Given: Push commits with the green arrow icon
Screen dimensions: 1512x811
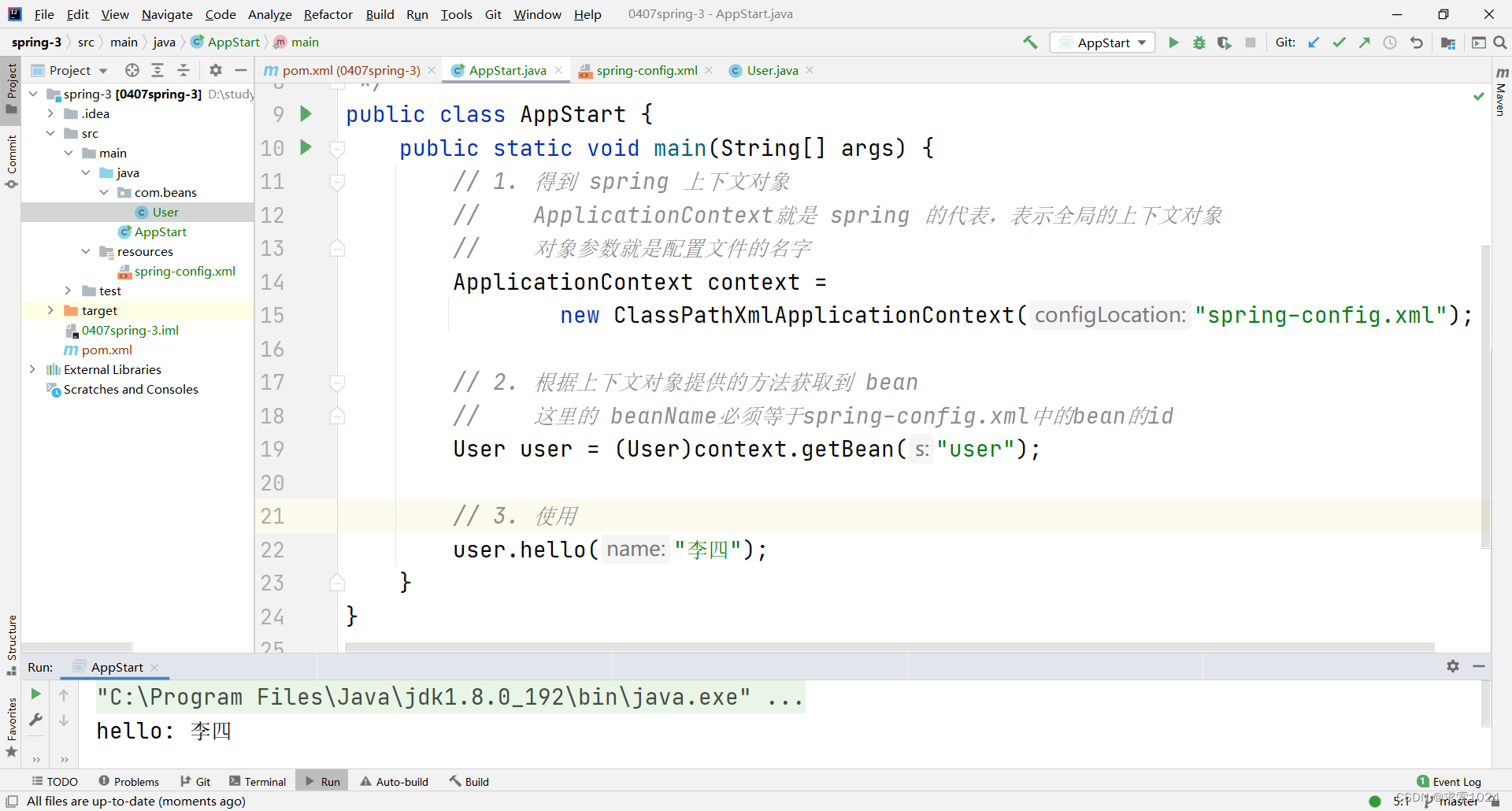Looking at the screenshot, I should coord(1364,43).
